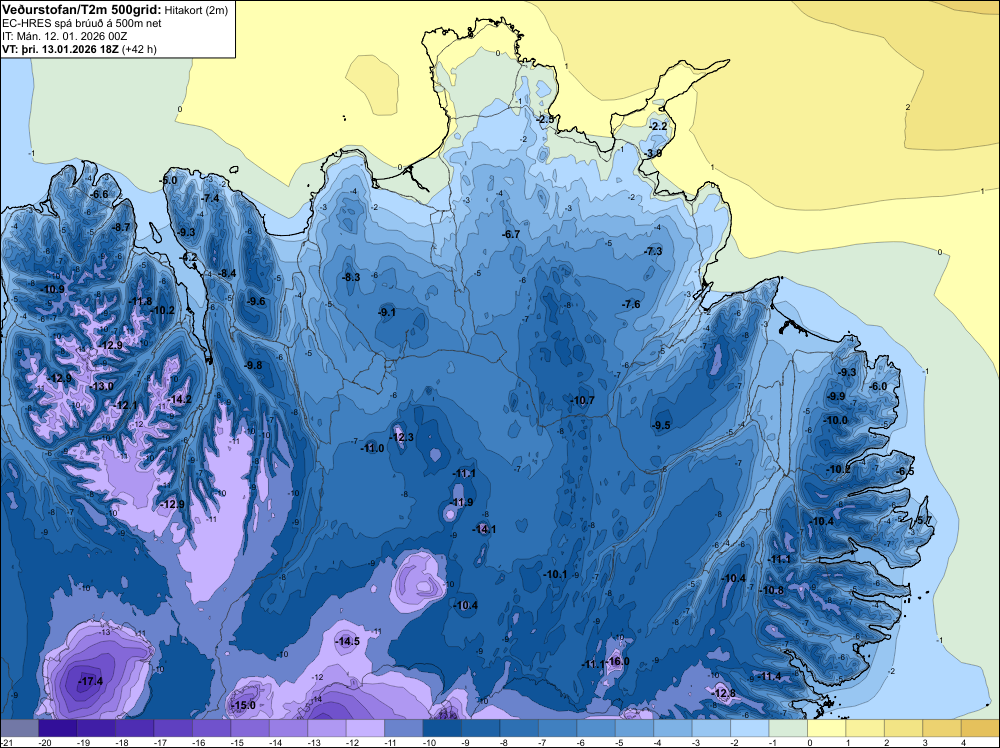Click the -11.0 temperature label

tap(372, 448)
